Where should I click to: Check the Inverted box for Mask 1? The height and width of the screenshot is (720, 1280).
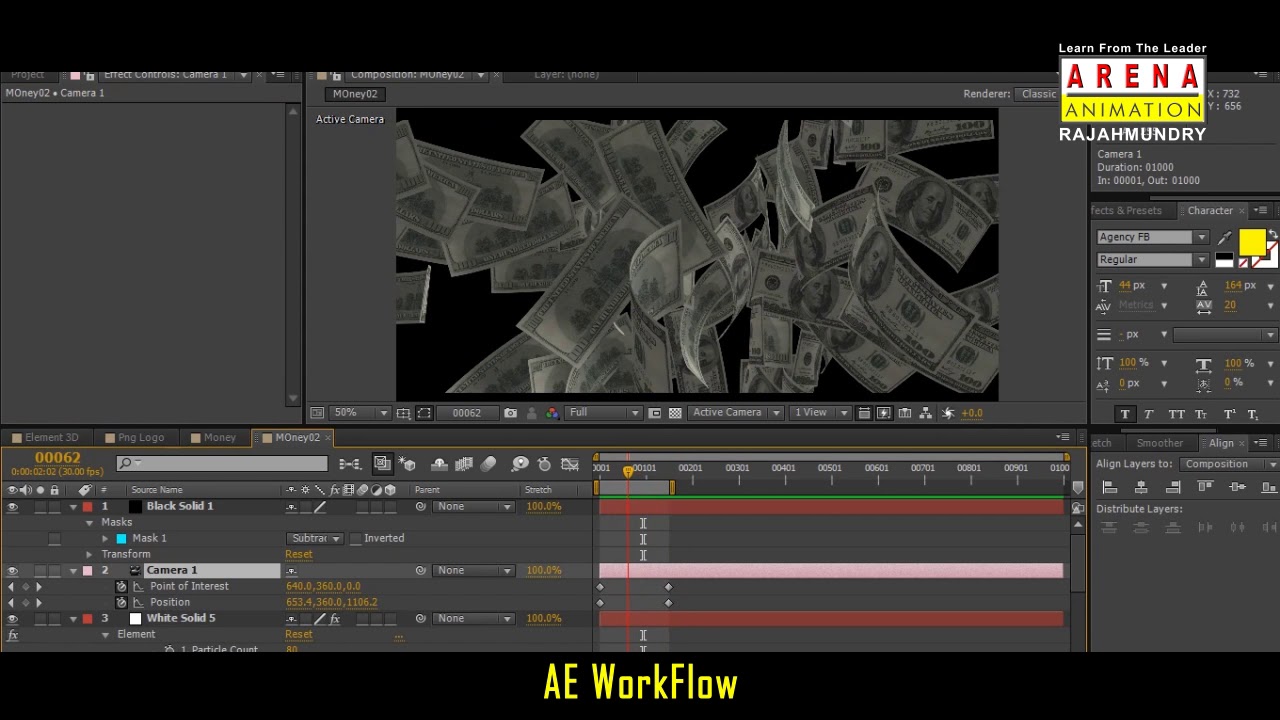356,539
